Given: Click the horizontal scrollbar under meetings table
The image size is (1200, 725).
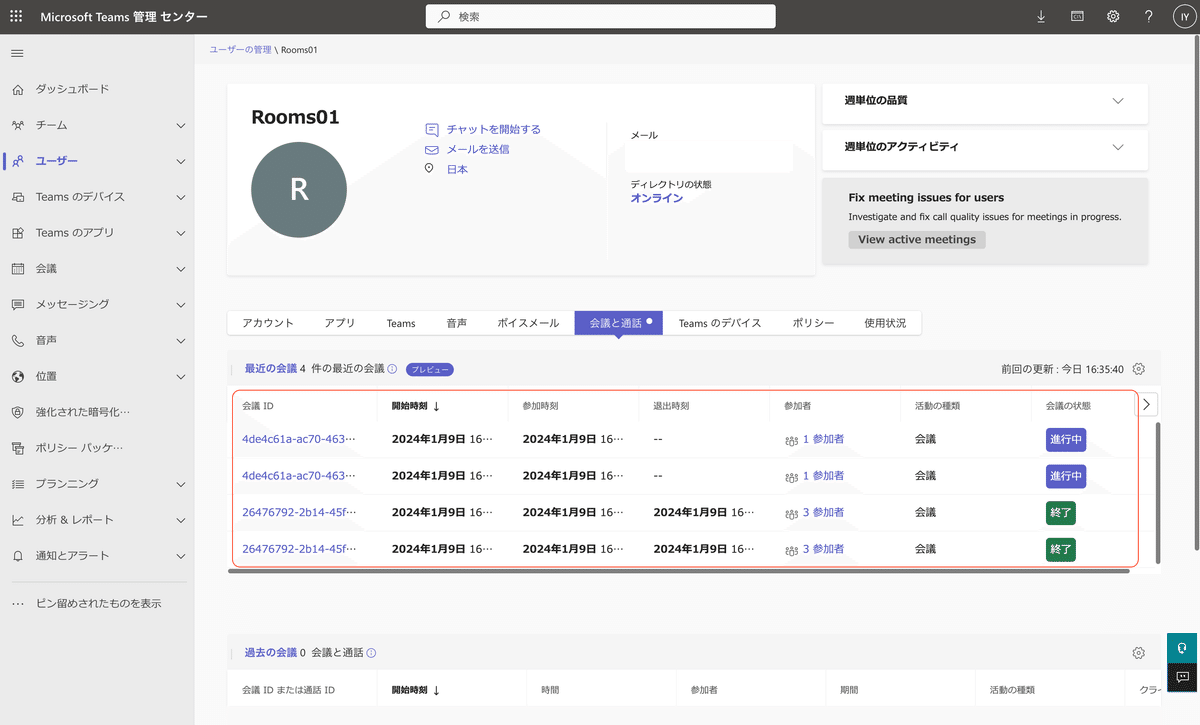Looking at the screenshot, I should pyautogui.click(x=679, y=570).
